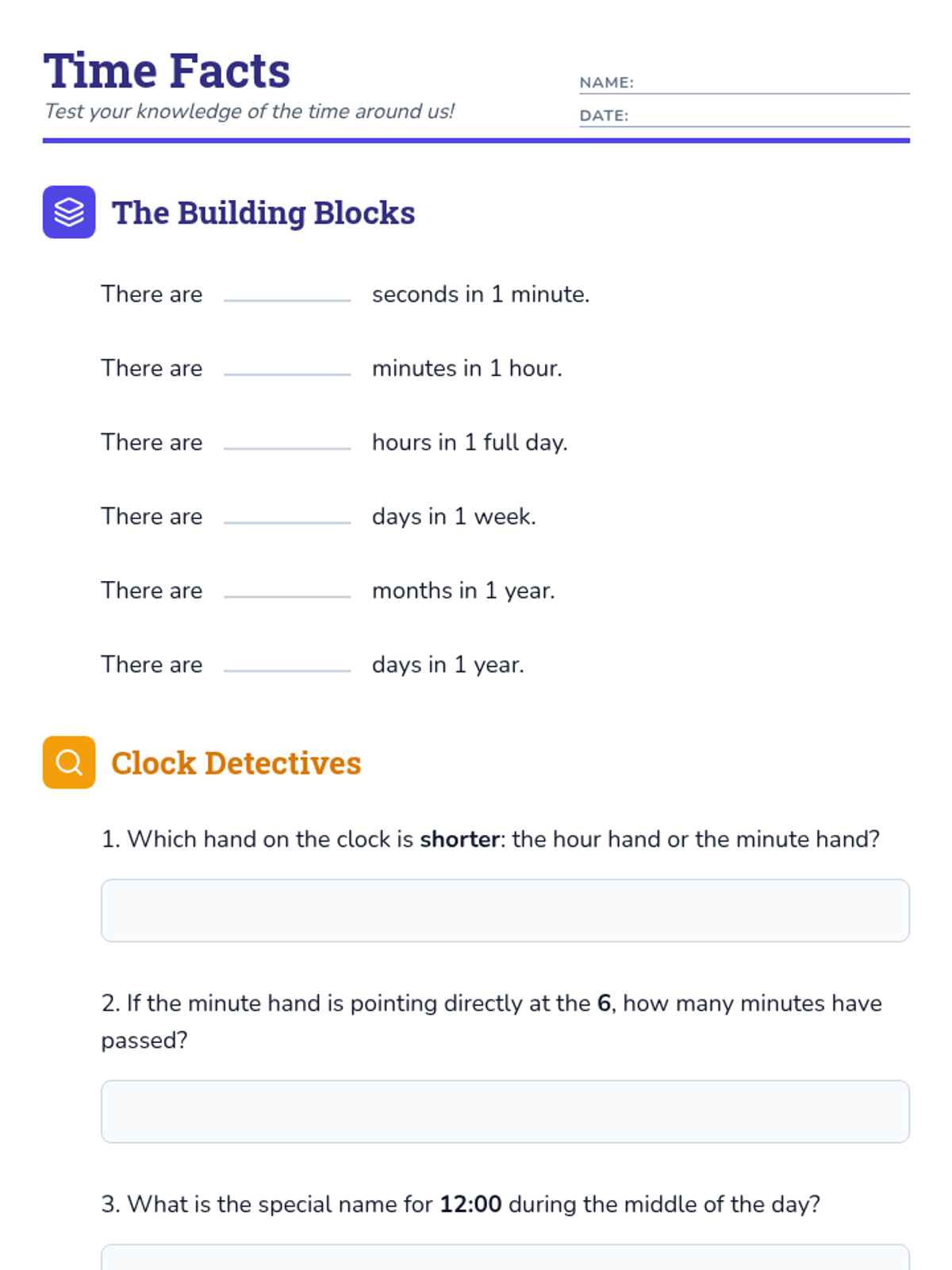The width and height of the screenshot is (952, 1270).
Task: Click the answer box for minute hand at 6
Action: [505, 1110]
